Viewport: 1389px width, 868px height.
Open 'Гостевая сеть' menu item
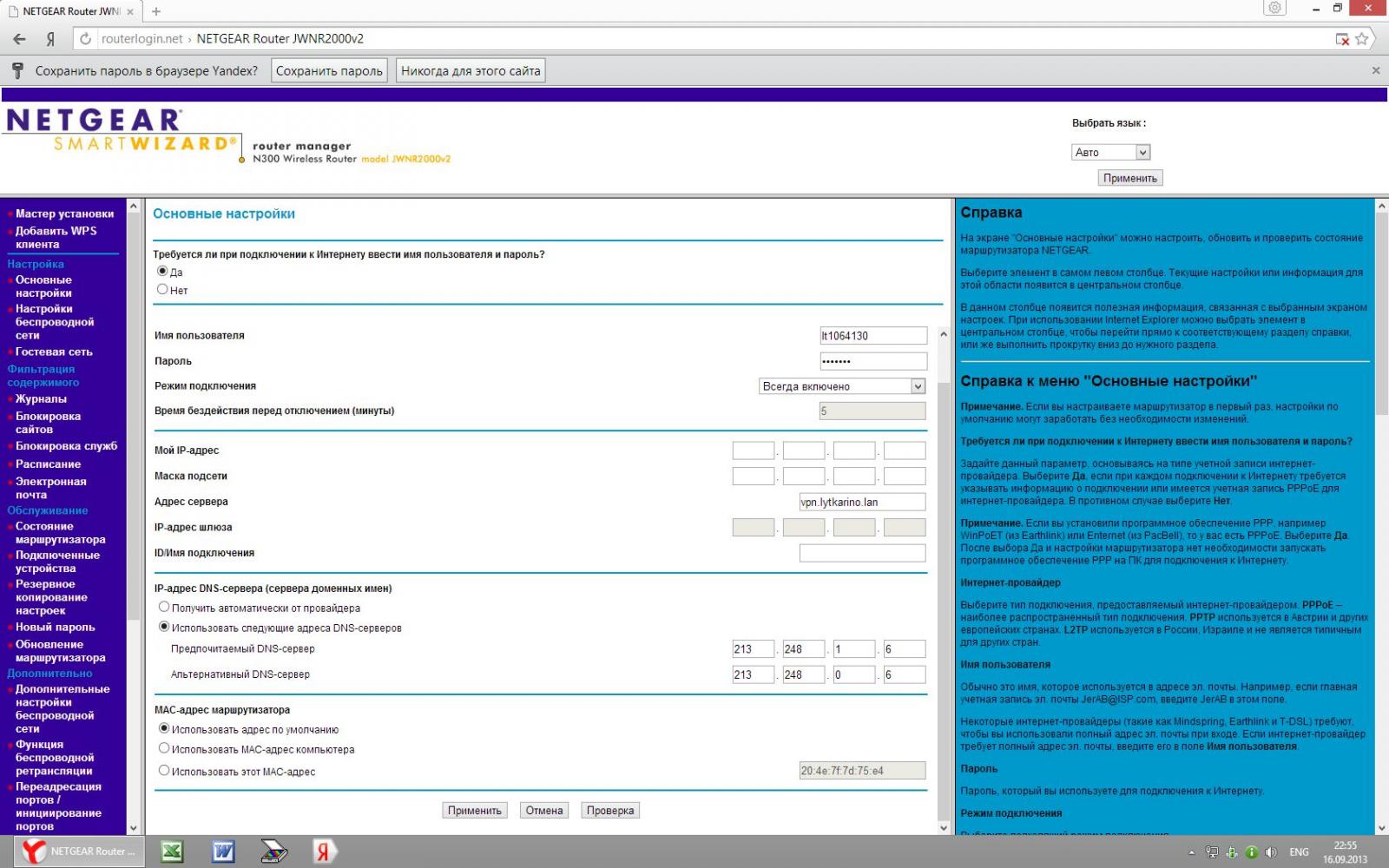point(54,352)
